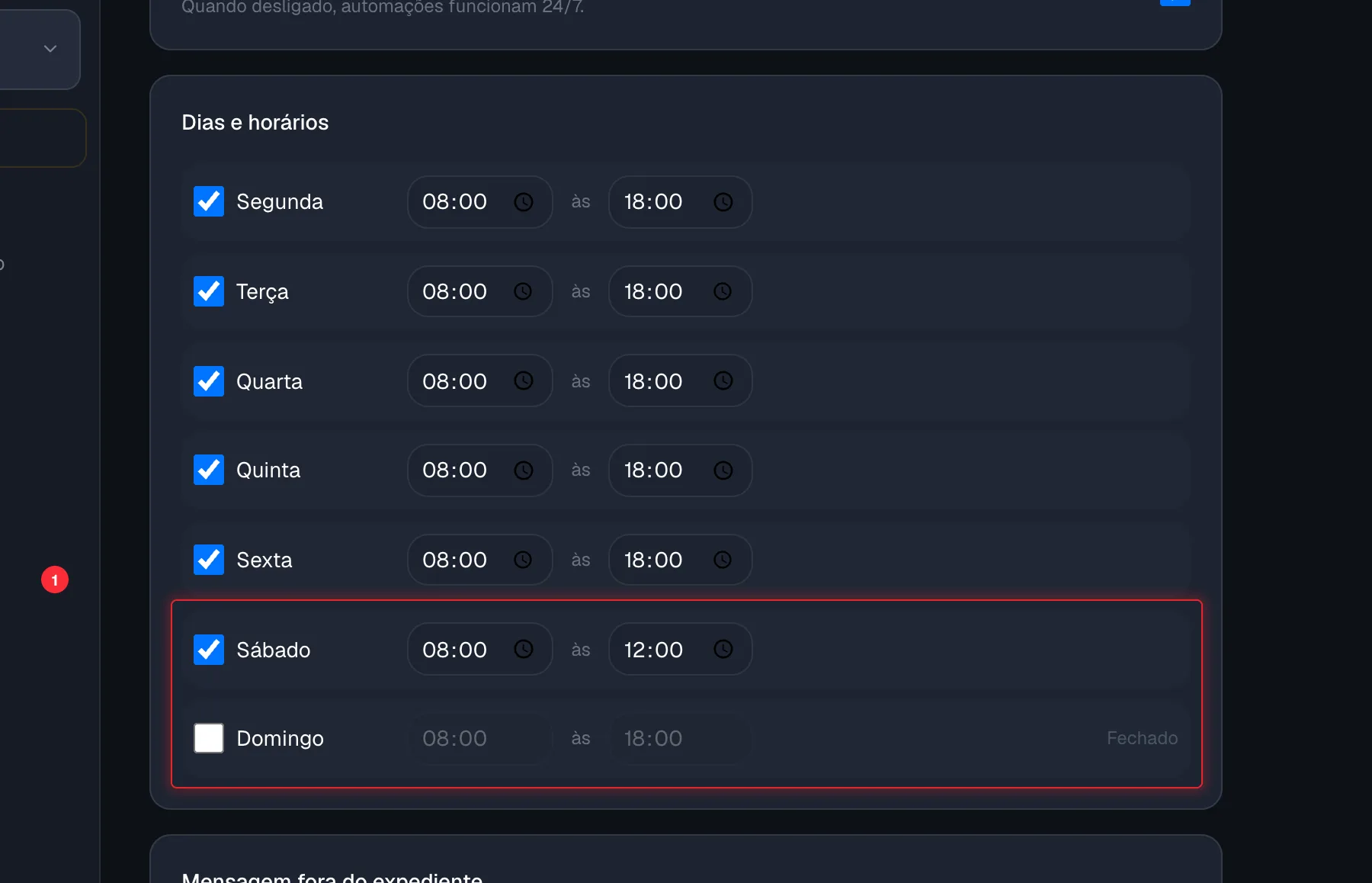Click the Mensagem fora do expediente heading
The height and width of the screenshot is (883, 1372).
click(x=332, y=877)
